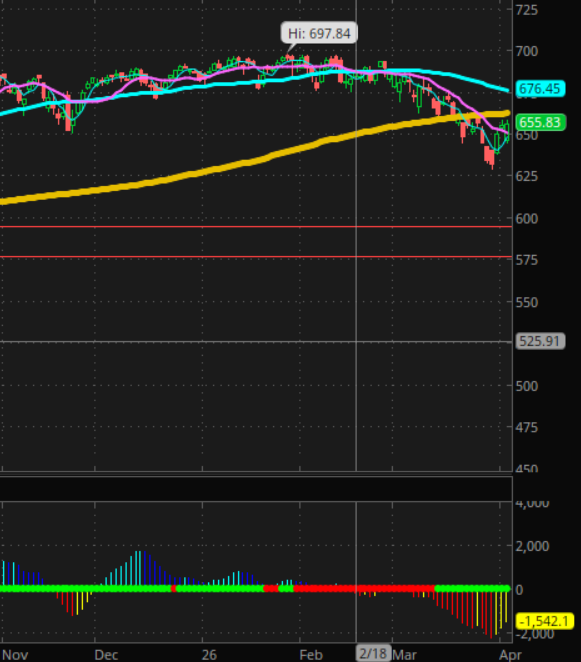The width and height of the screenshot is (581, 662).
Task: Click the 625 price axis label
Action: [x=527, y=176]
